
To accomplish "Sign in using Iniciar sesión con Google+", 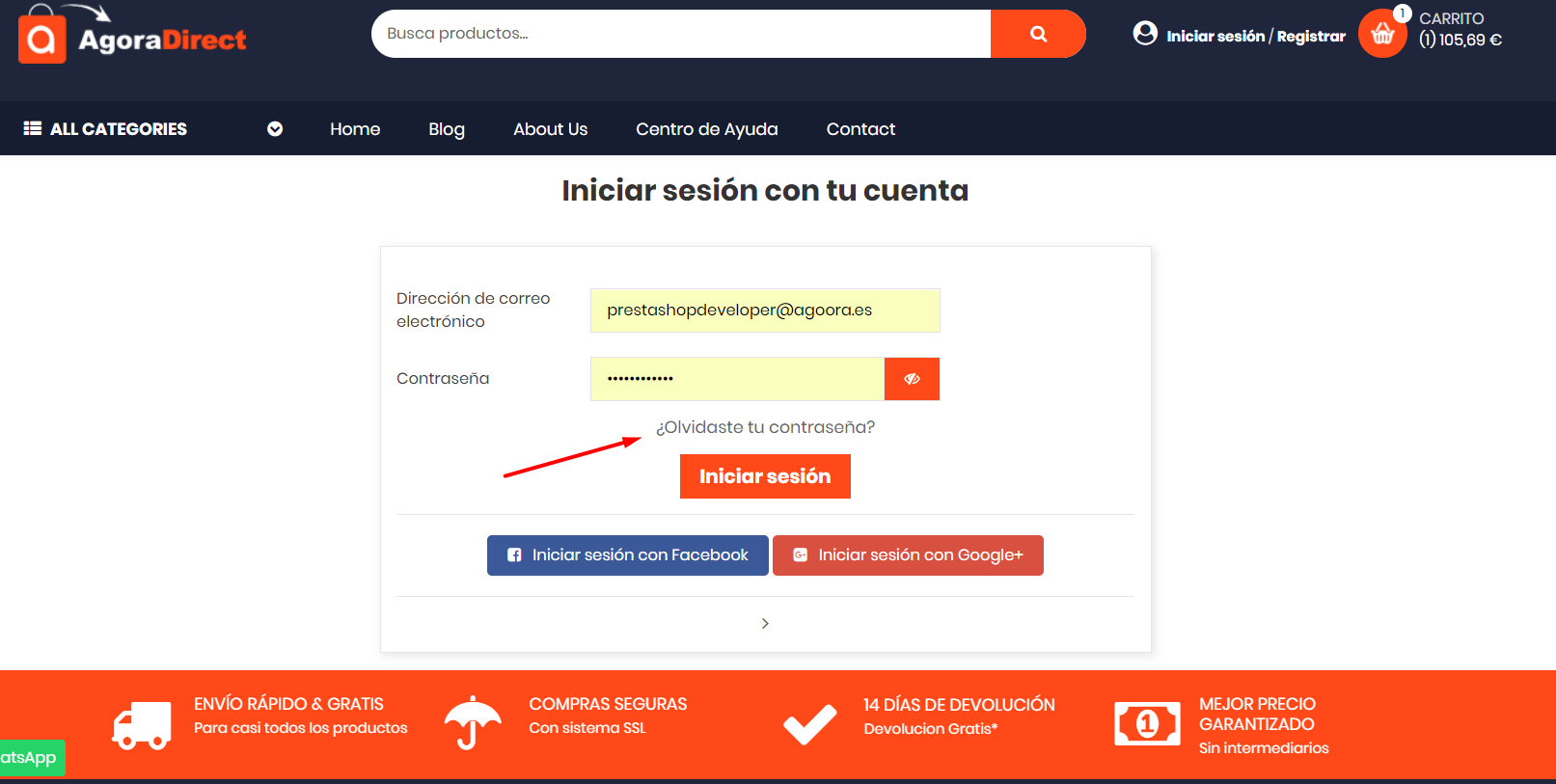I will point(908,555).
